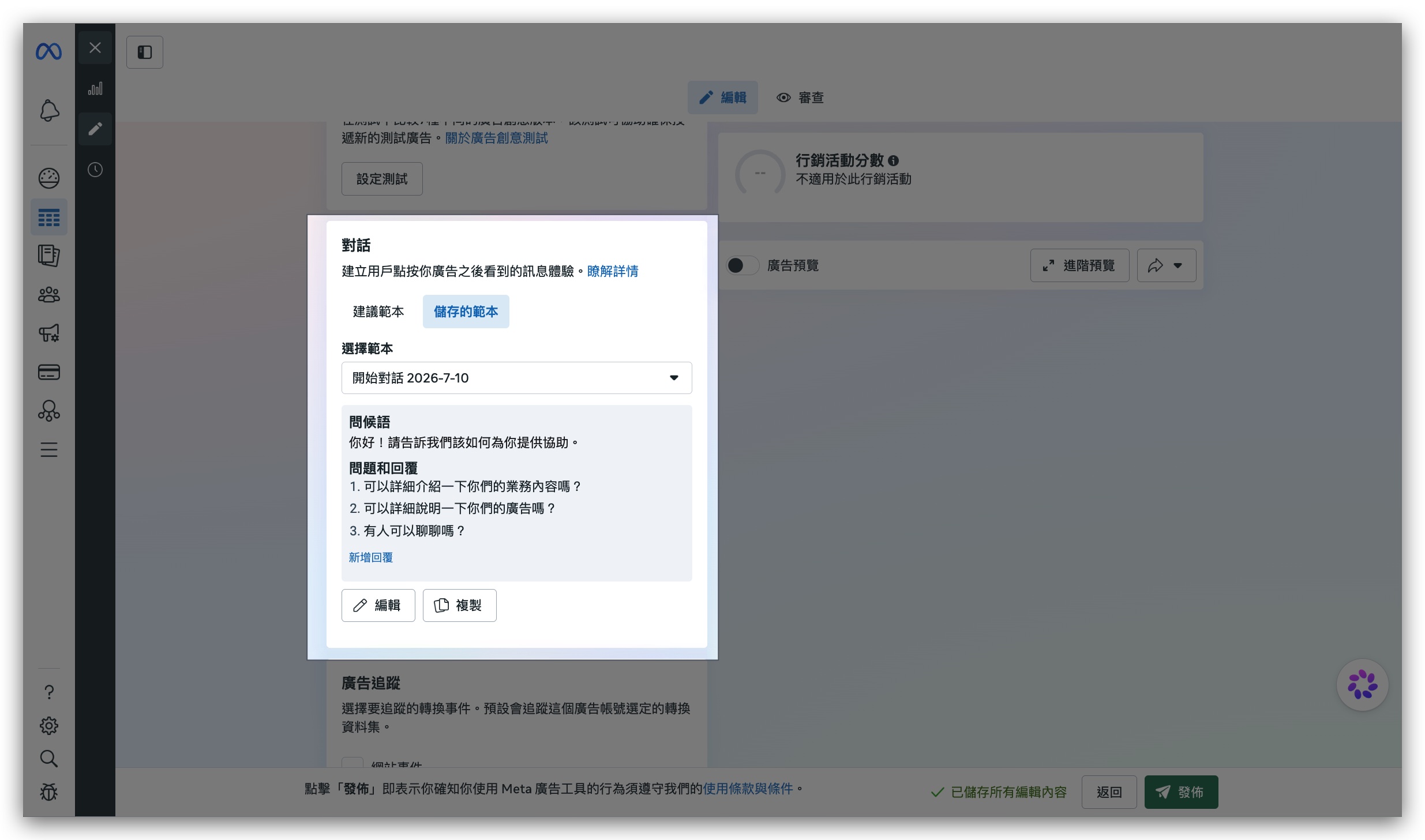The height and width of the screenshot is (840, 1425).
Task: Click the 進階預覽 button
Action: pos(1079,265)
